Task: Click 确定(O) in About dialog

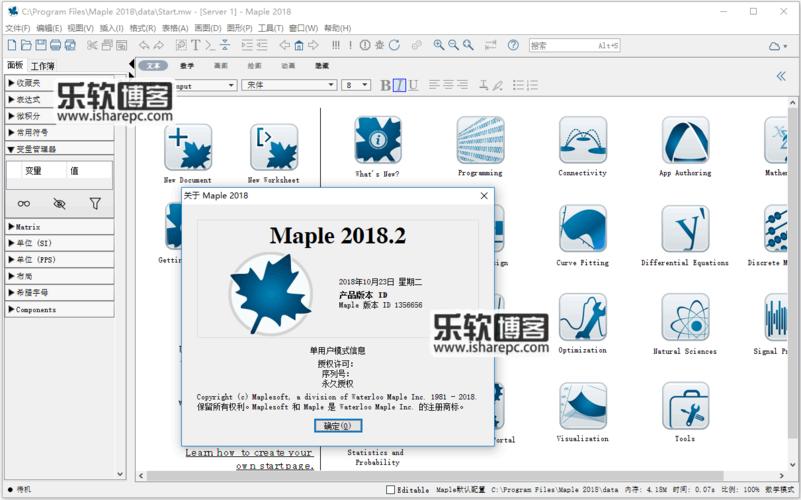Action: pos(338,425)
